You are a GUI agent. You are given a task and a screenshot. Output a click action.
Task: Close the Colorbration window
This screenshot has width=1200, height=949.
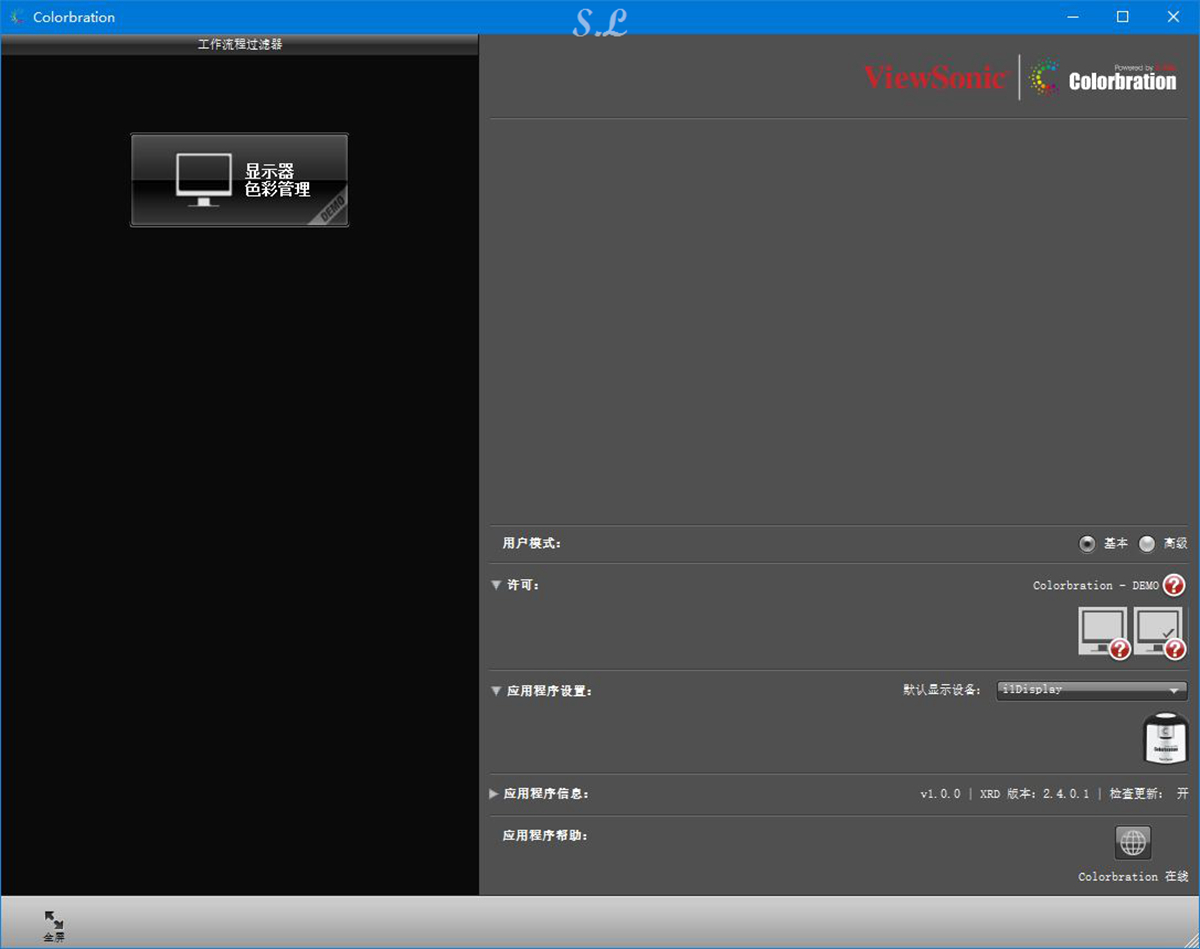click(x=1174, y=17)
